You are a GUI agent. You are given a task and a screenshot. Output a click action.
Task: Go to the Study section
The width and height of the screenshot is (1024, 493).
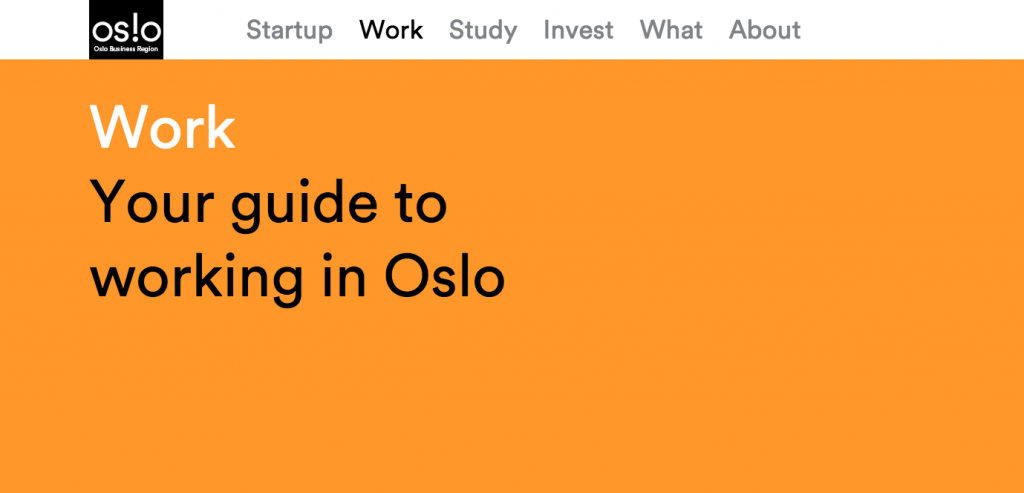tap(483, 30)
